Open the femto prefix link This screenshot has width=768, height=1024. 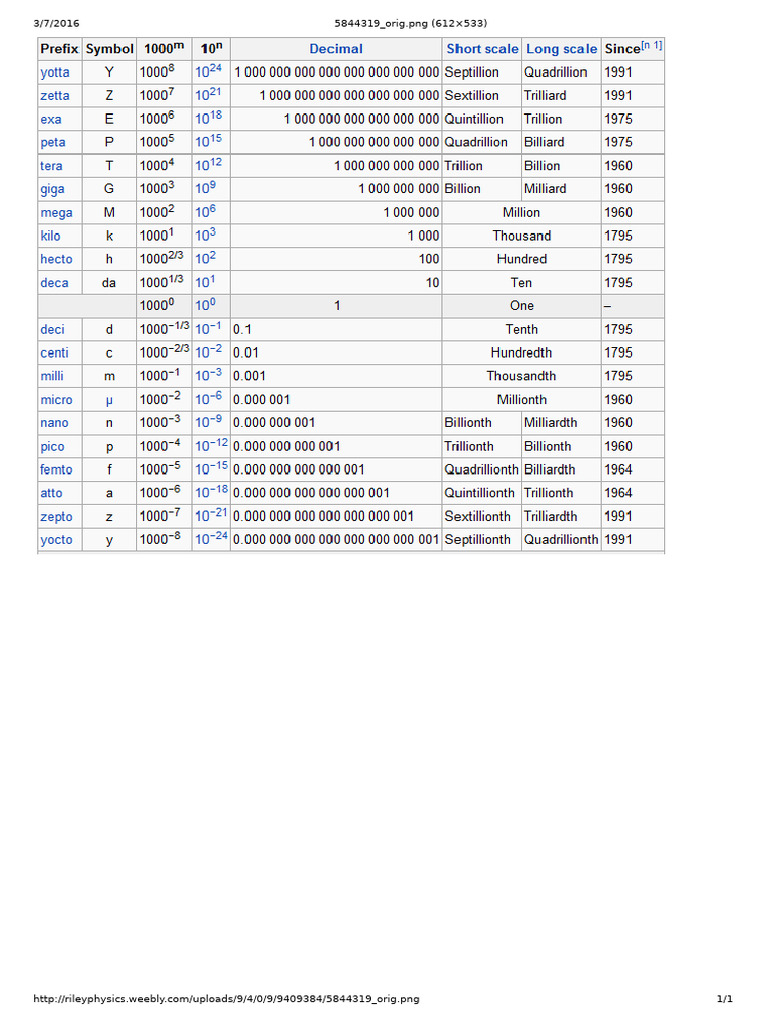(56, 470)
